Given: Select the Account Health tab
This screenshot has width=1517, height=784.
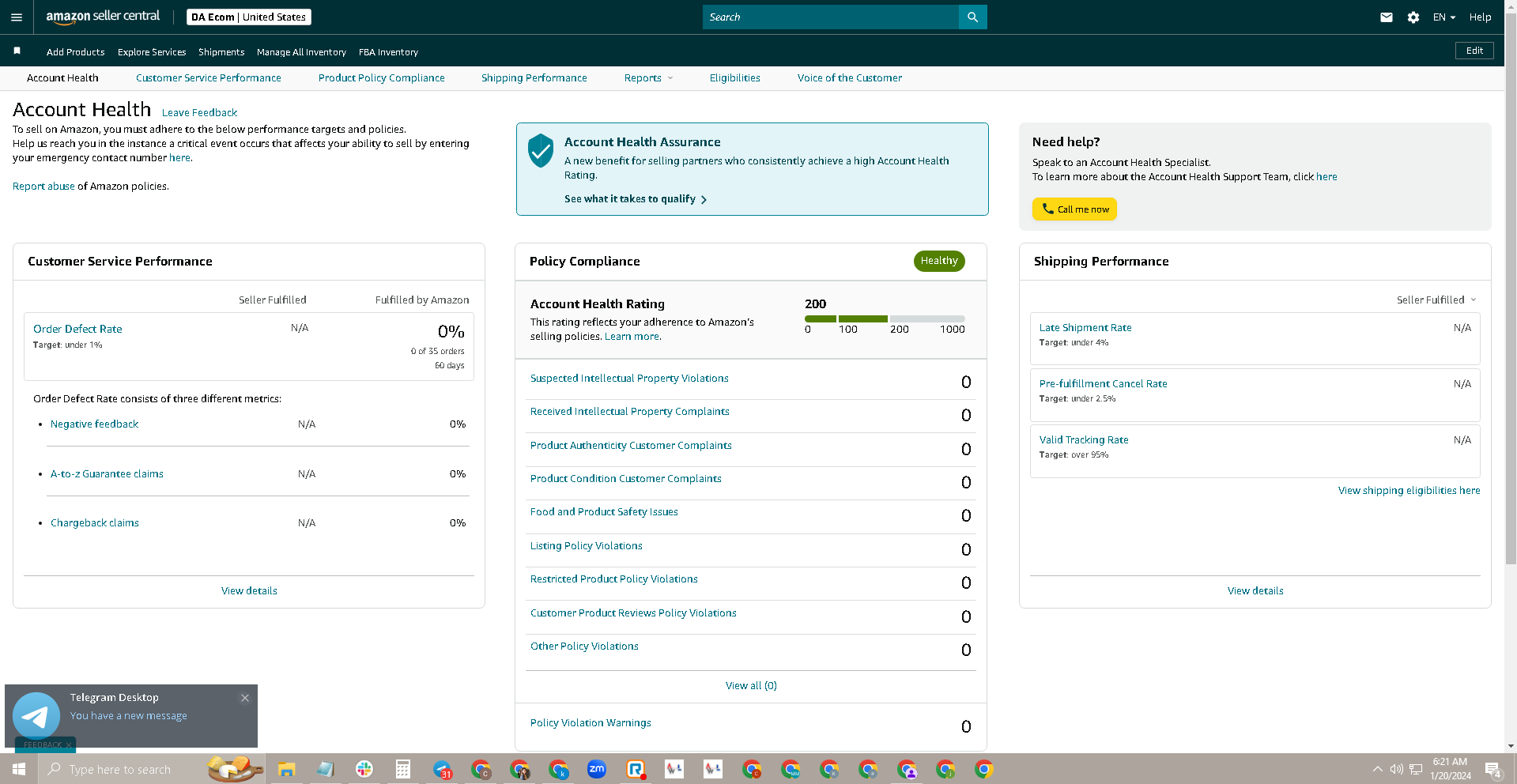Looking at the screenshot, I should coord(62,77).
